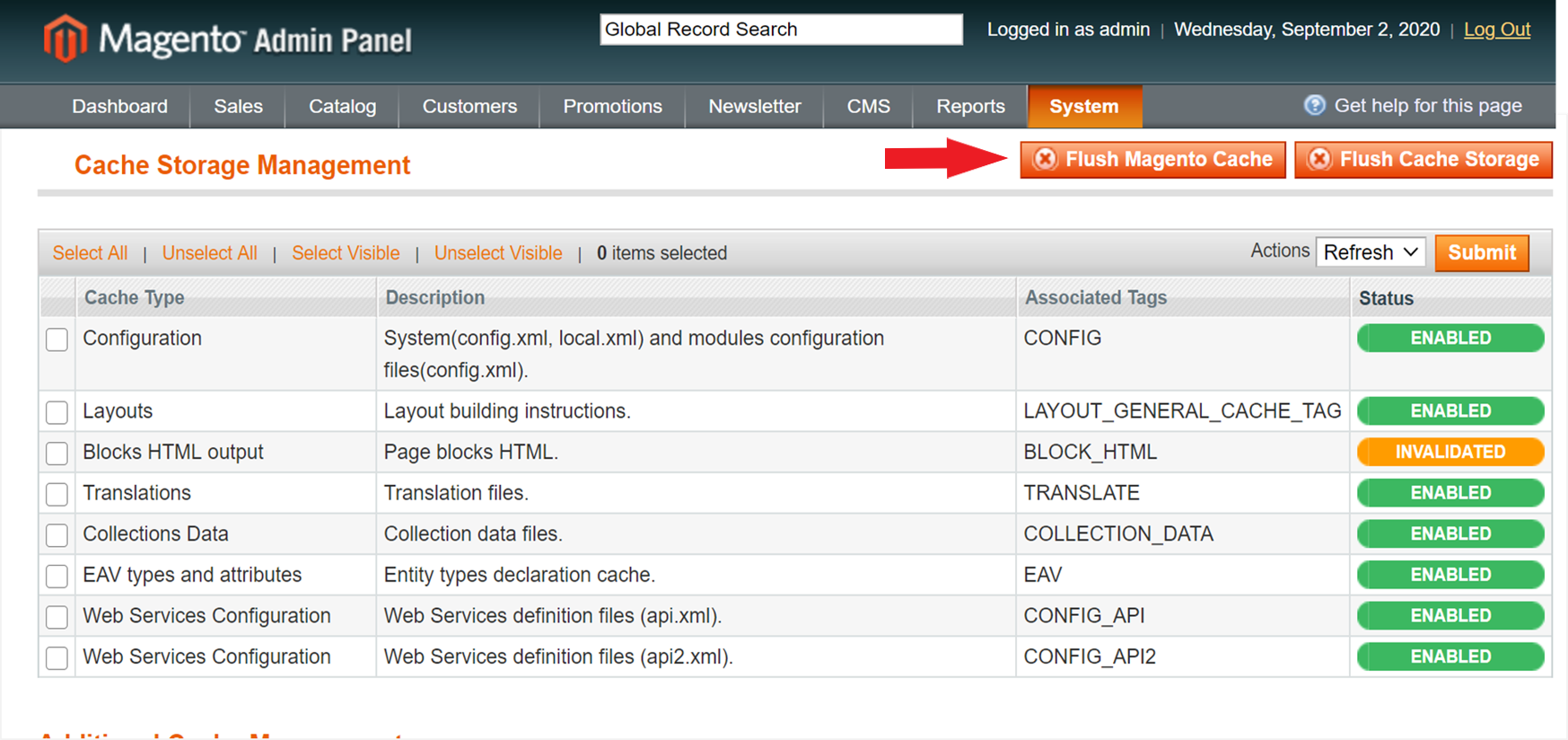The image size is (1568, 740).
Task: Click the Unselect All link
Action: [209, 253]
